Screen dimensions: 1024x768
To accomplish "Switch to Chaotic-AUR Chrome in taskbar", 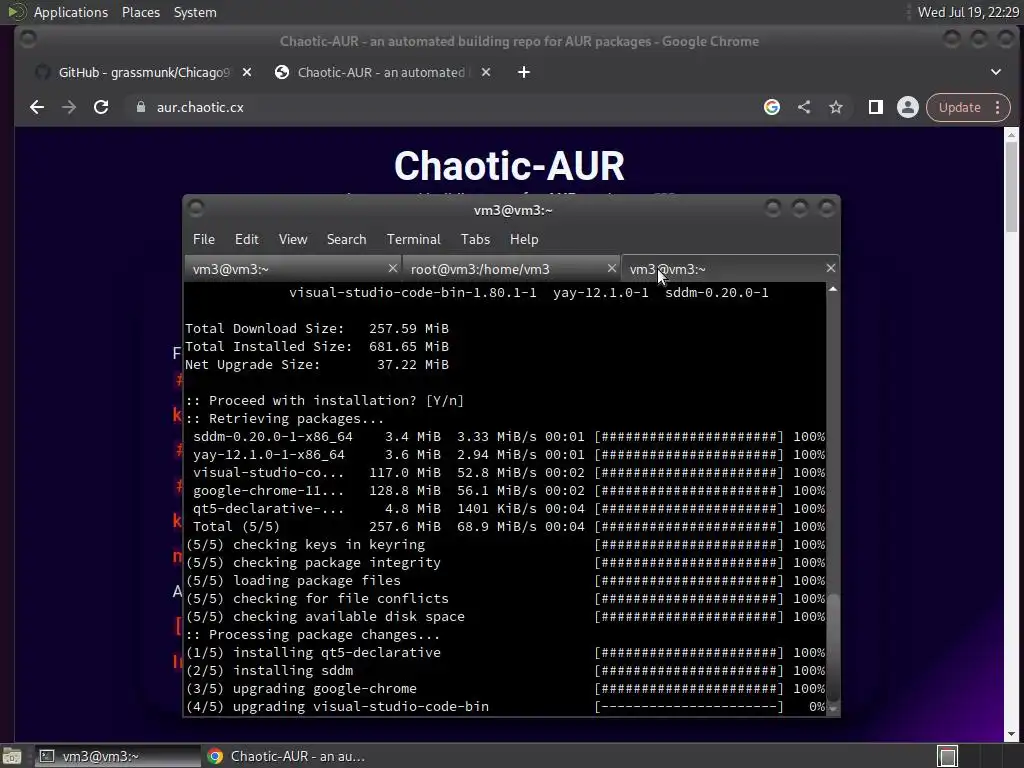I will pos(286,756).
